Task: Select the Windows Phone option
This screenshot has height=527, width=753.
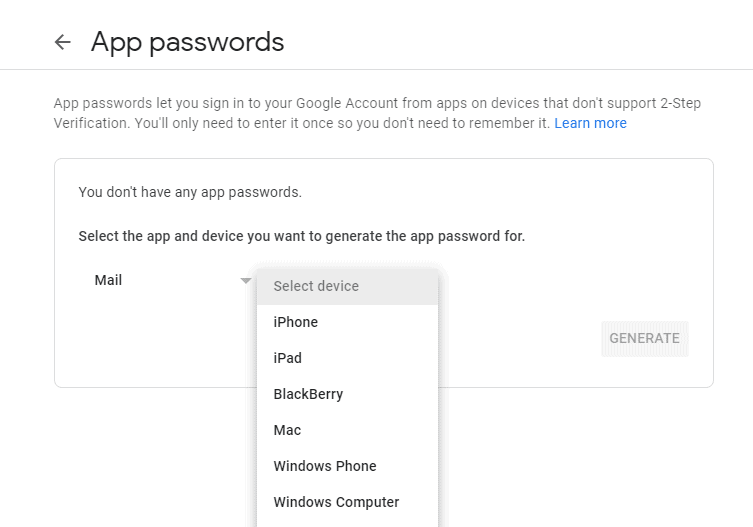Action: pos(325,466)
